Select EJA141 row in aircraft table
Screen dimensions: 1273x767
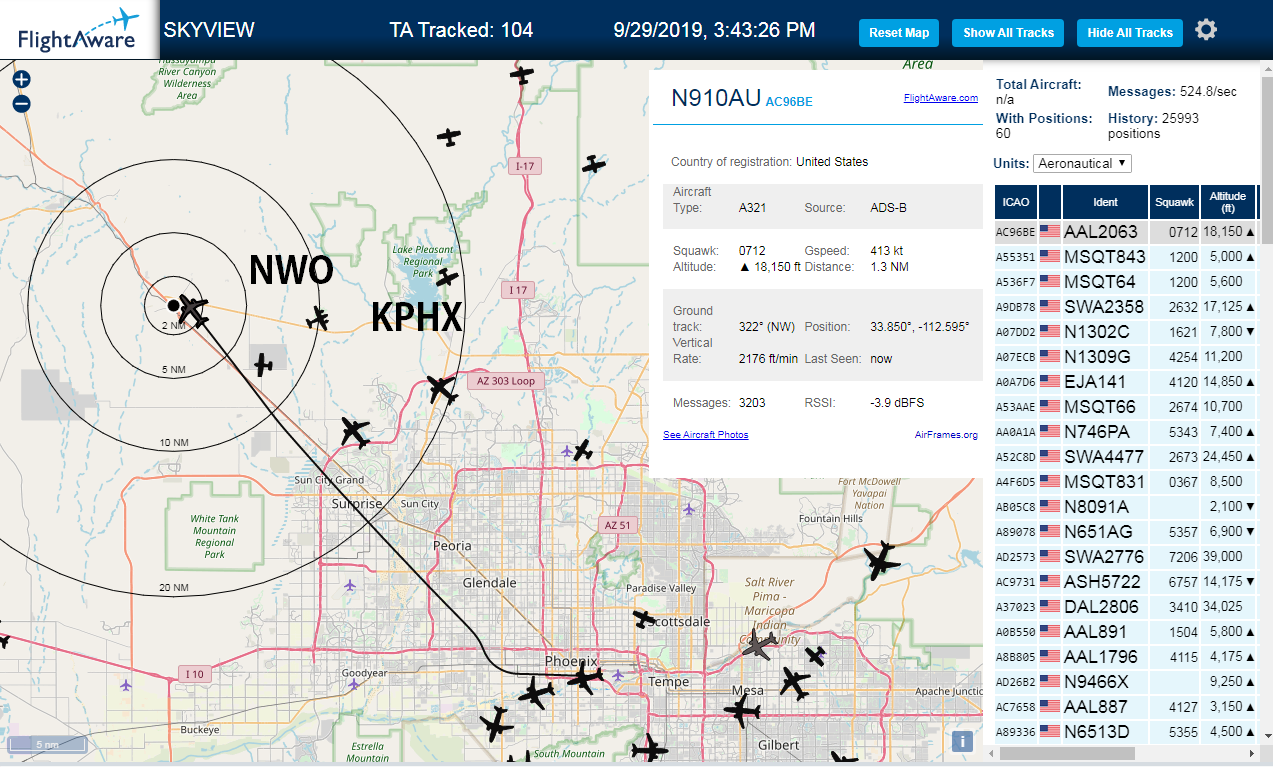tap(1125, 381)
